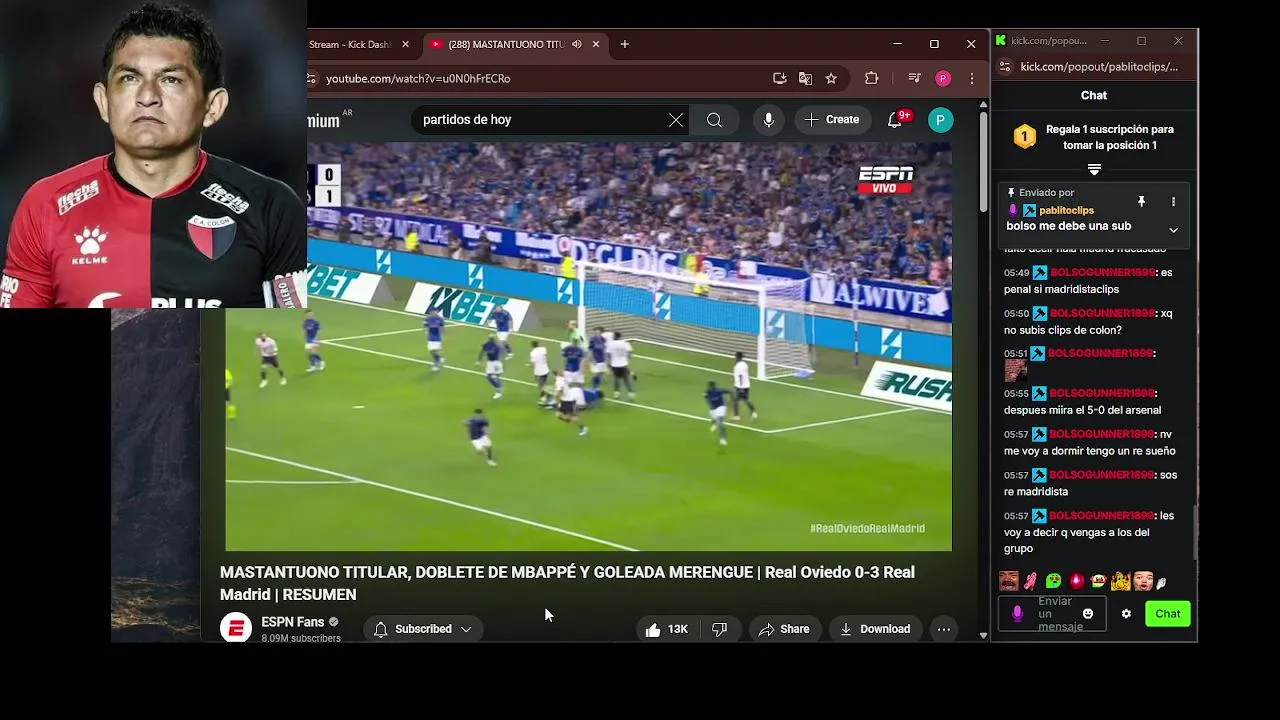Open more actions ellipsis under the video

pyautogui.click(x=944, y=629)
